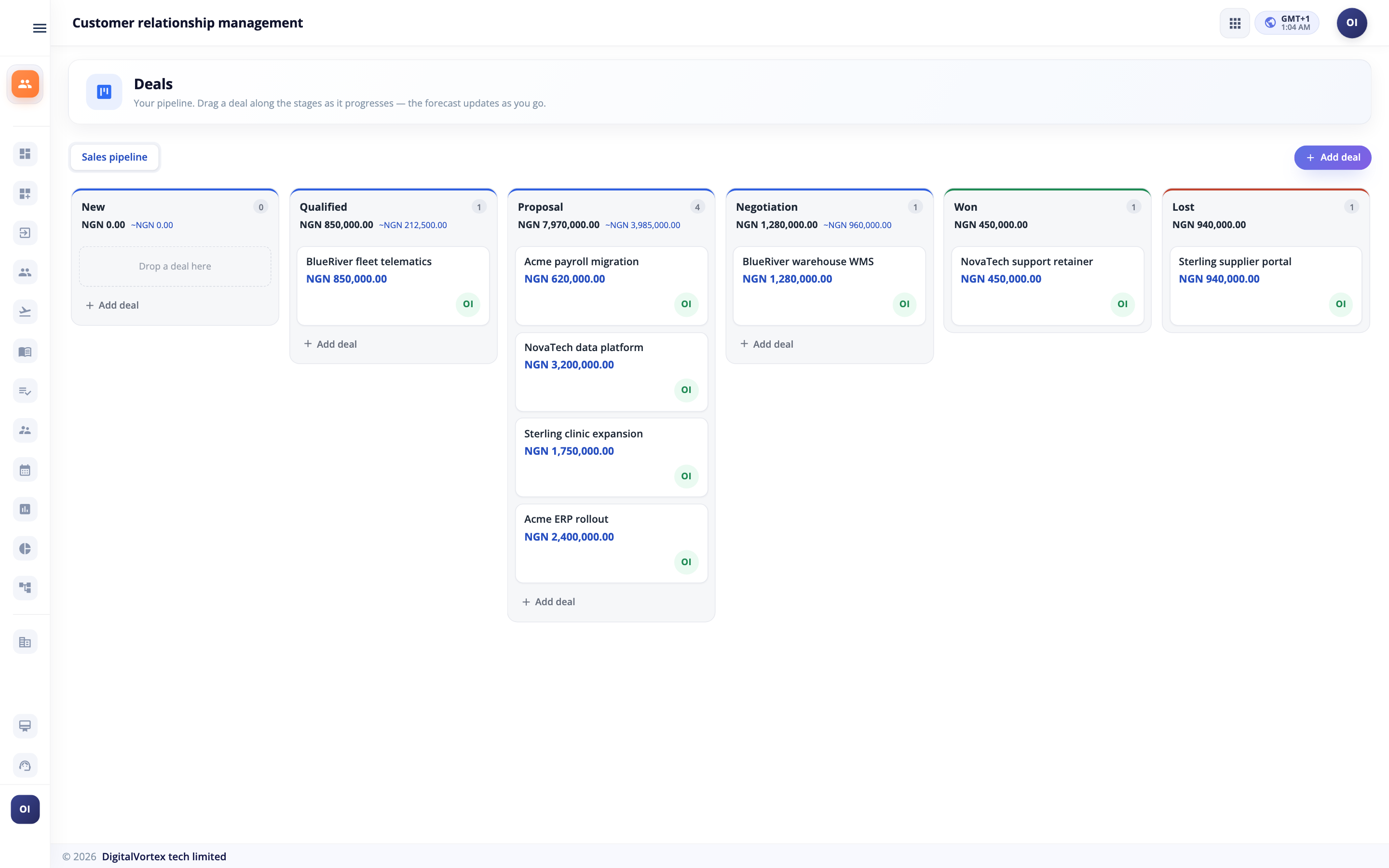Open the supervisor people sidebar icon
The height and width of the screenshot is (868, 1389).
point(25,430)
